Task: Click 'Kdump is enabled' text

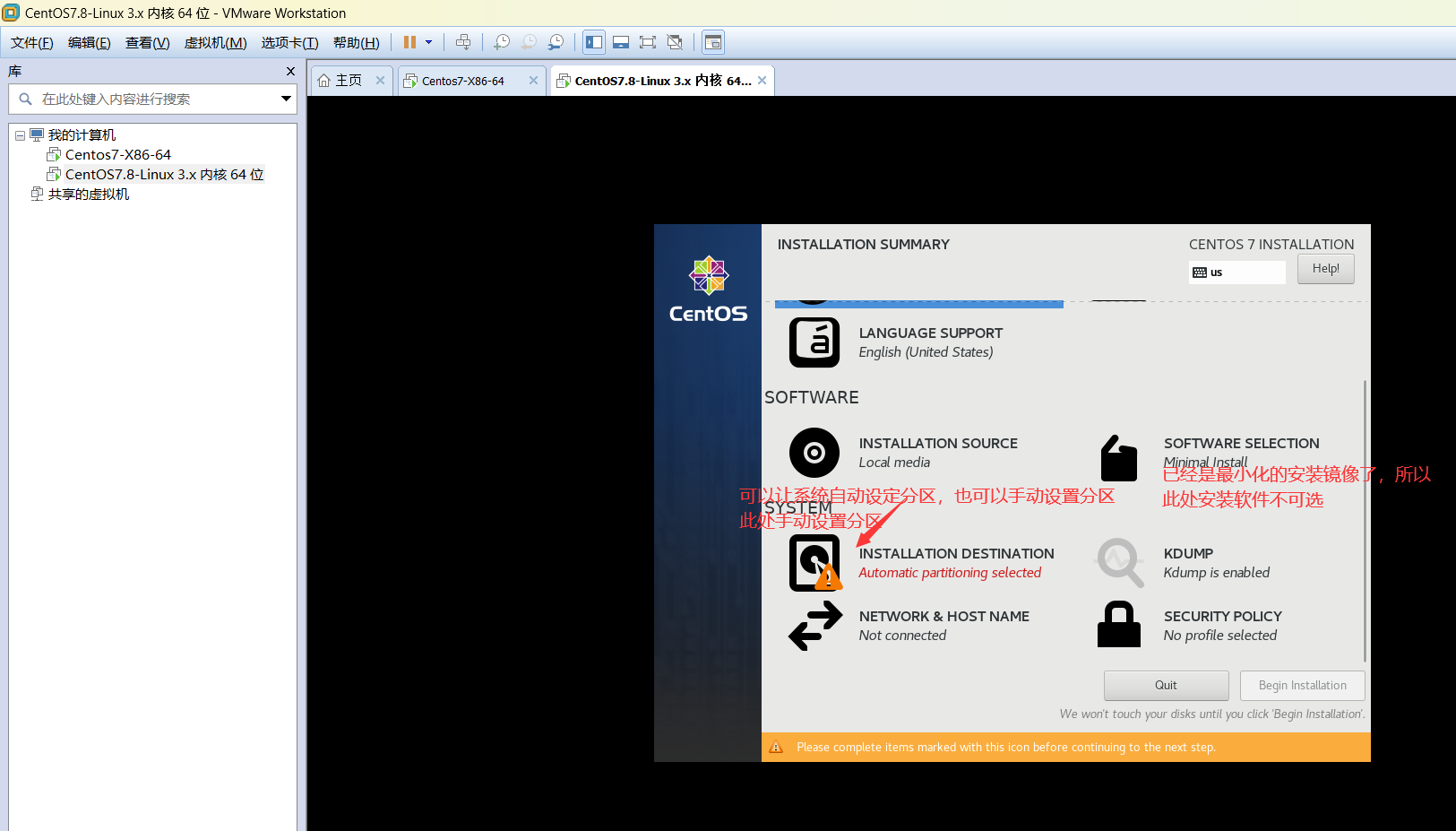Action: (x=1216, y=573)
